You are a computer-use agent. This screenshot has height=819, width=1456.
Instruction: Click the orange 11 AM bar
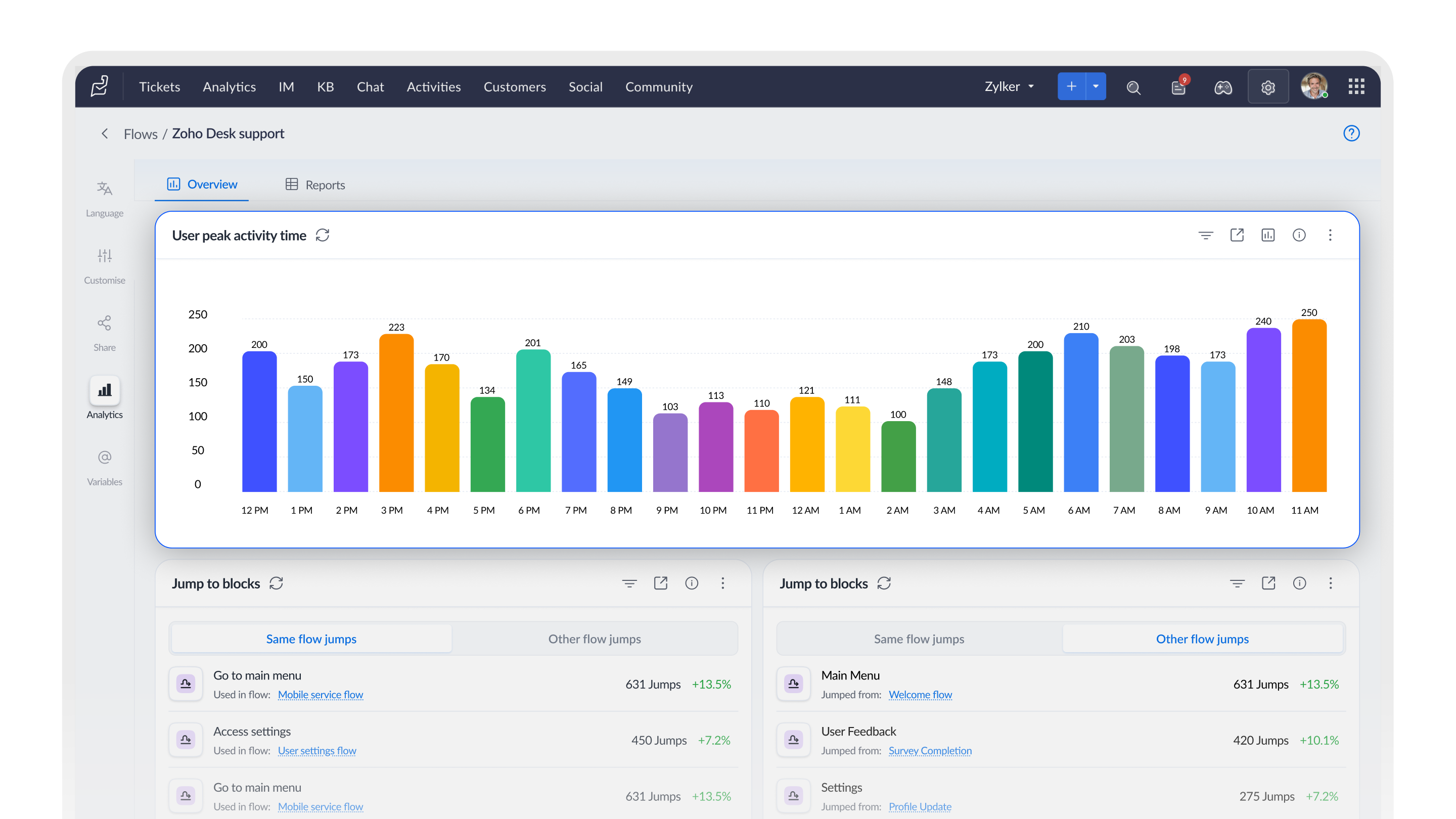click(x=1309, y=405)
